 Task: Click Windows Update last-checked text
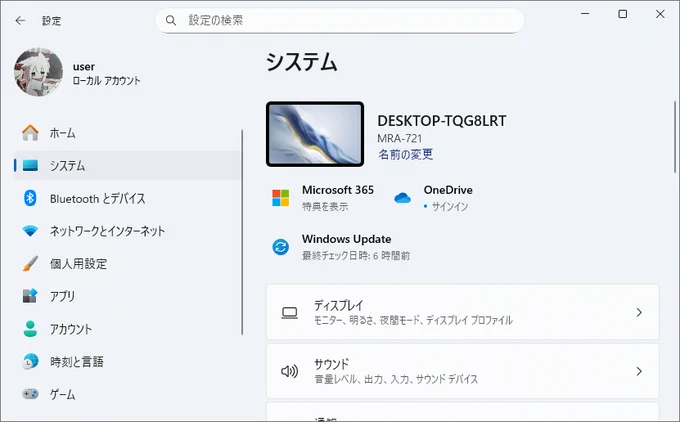(356, 256)
